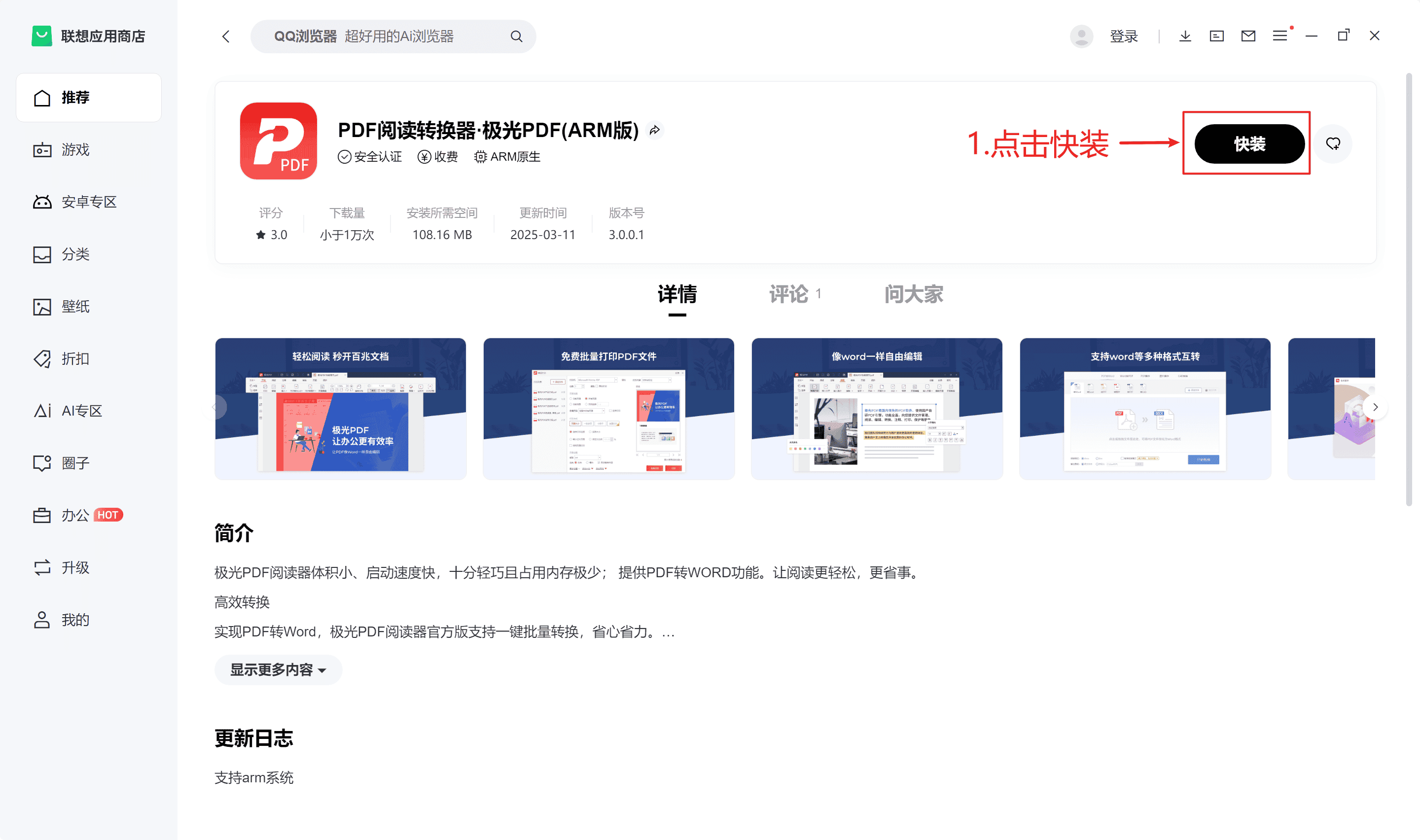
Task: Click the ARM原生 label
Action: pyautogui.click(x=507, y=157)
